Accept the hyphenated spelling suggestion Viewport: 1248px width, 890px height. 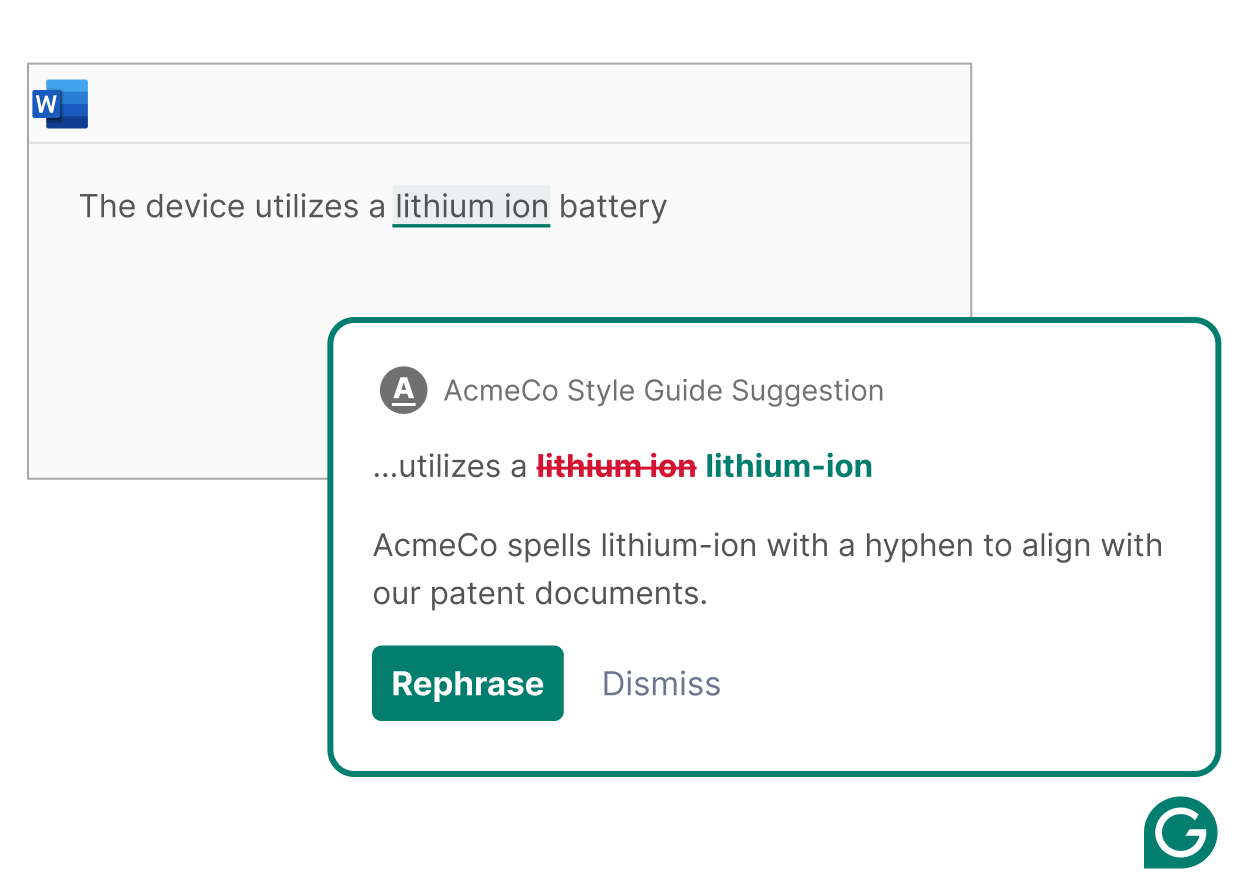(x=467, y=683)
